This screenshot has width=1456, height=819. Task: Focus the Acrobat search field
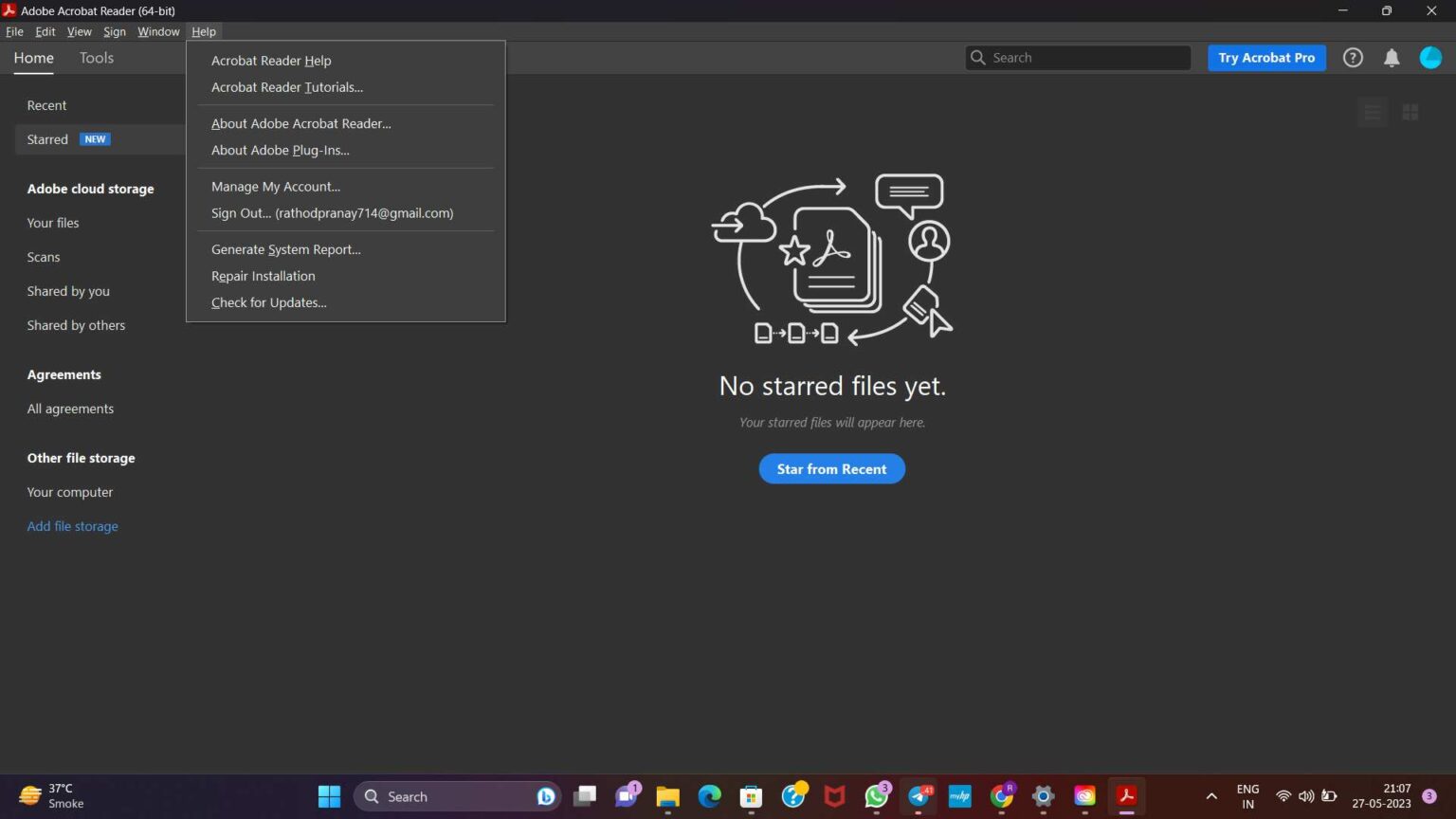(x=1078, y=58)
